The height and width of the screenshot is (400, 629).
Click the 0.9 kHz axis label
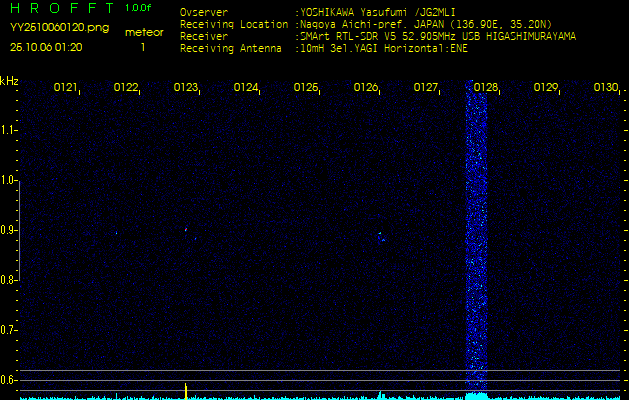click(x=8, y=230)
